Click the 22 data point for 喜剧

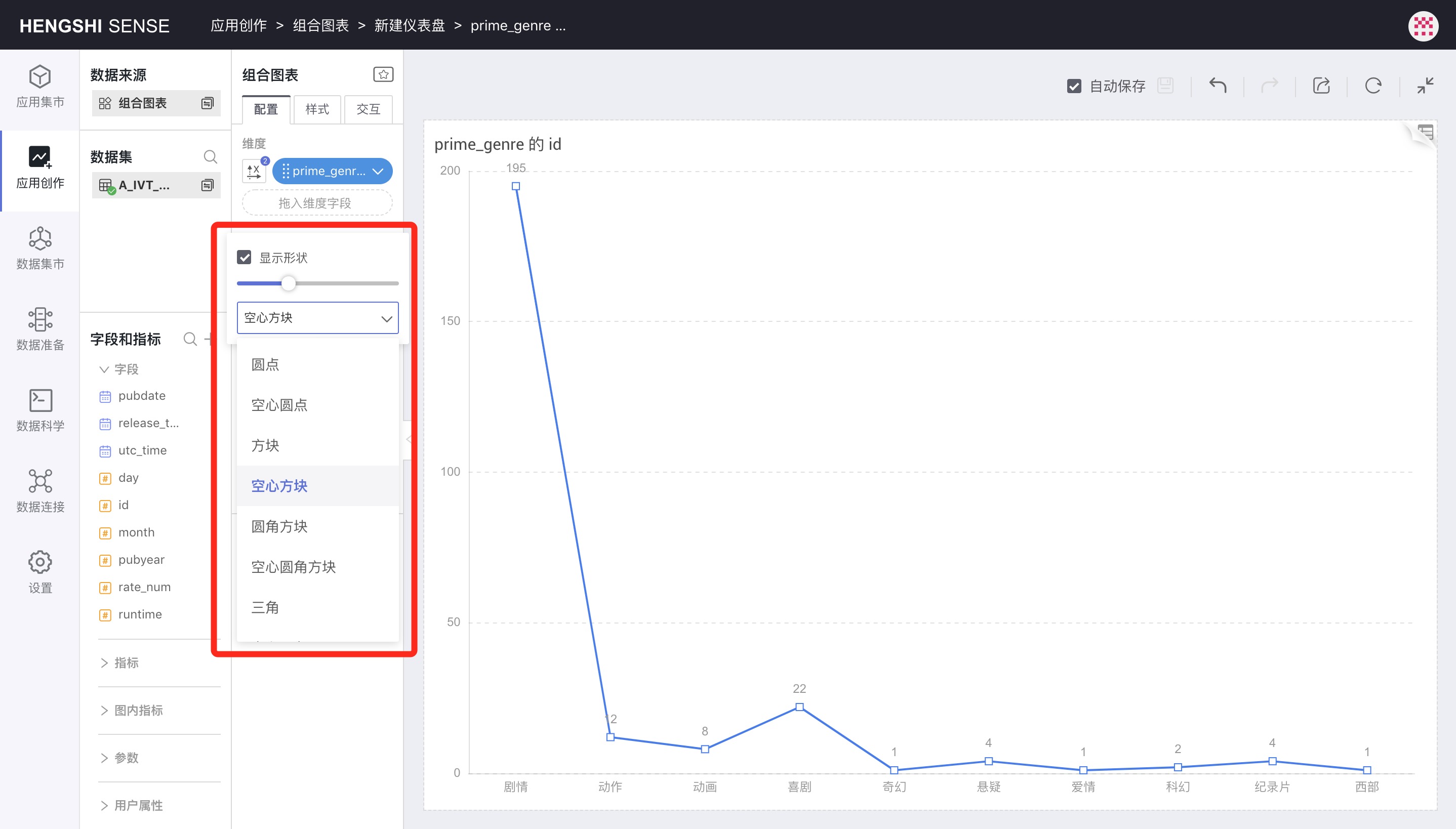(x=799, y=707)
